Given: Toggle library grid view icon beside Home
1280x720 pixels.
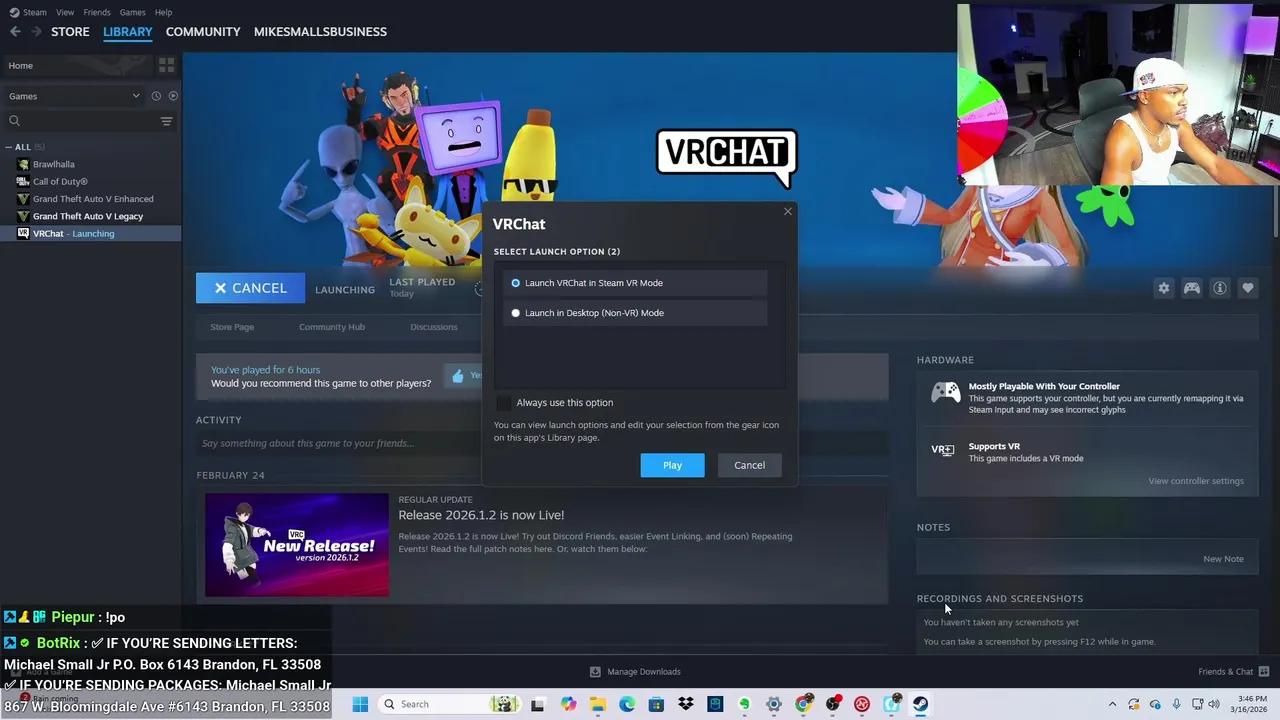Looking at the screenshot, I should point(166,65).
